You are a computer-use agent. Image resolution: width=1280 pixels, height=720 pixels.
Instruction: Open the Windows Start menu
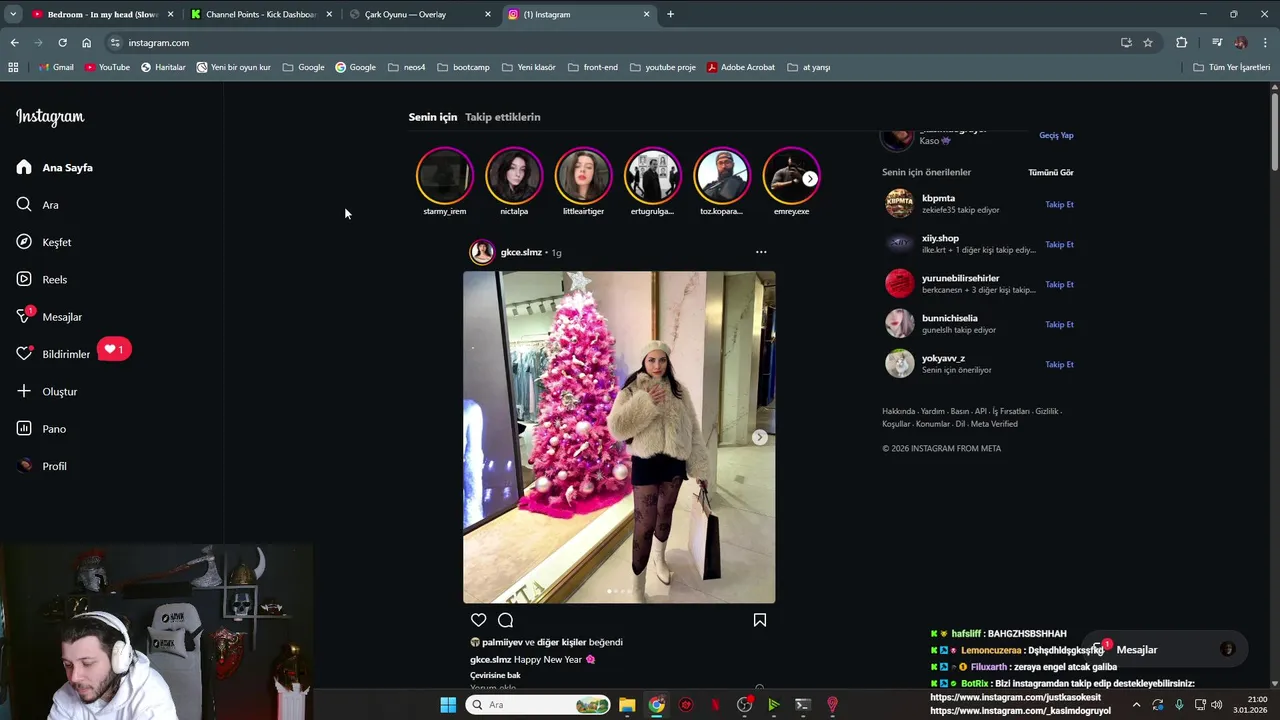pyautogui.click(x=448, y=705)
